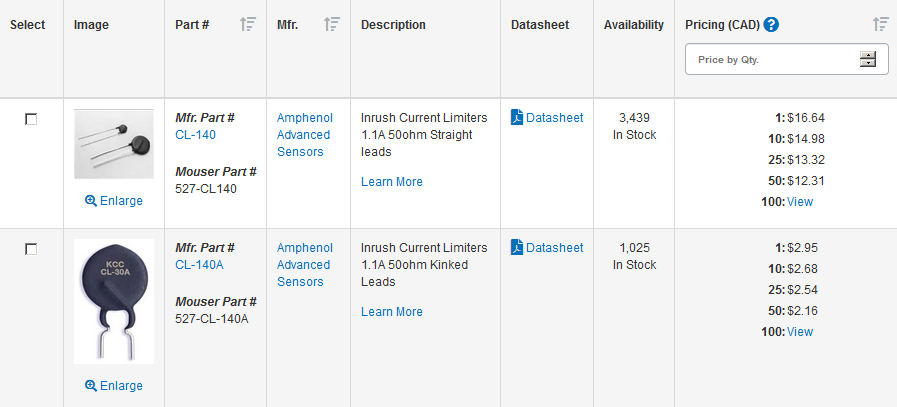Image resolution: width=897 pixels, height=407 pixels.
Task: View 100 quantity pricing for CL-140
Action: [800, 201]
